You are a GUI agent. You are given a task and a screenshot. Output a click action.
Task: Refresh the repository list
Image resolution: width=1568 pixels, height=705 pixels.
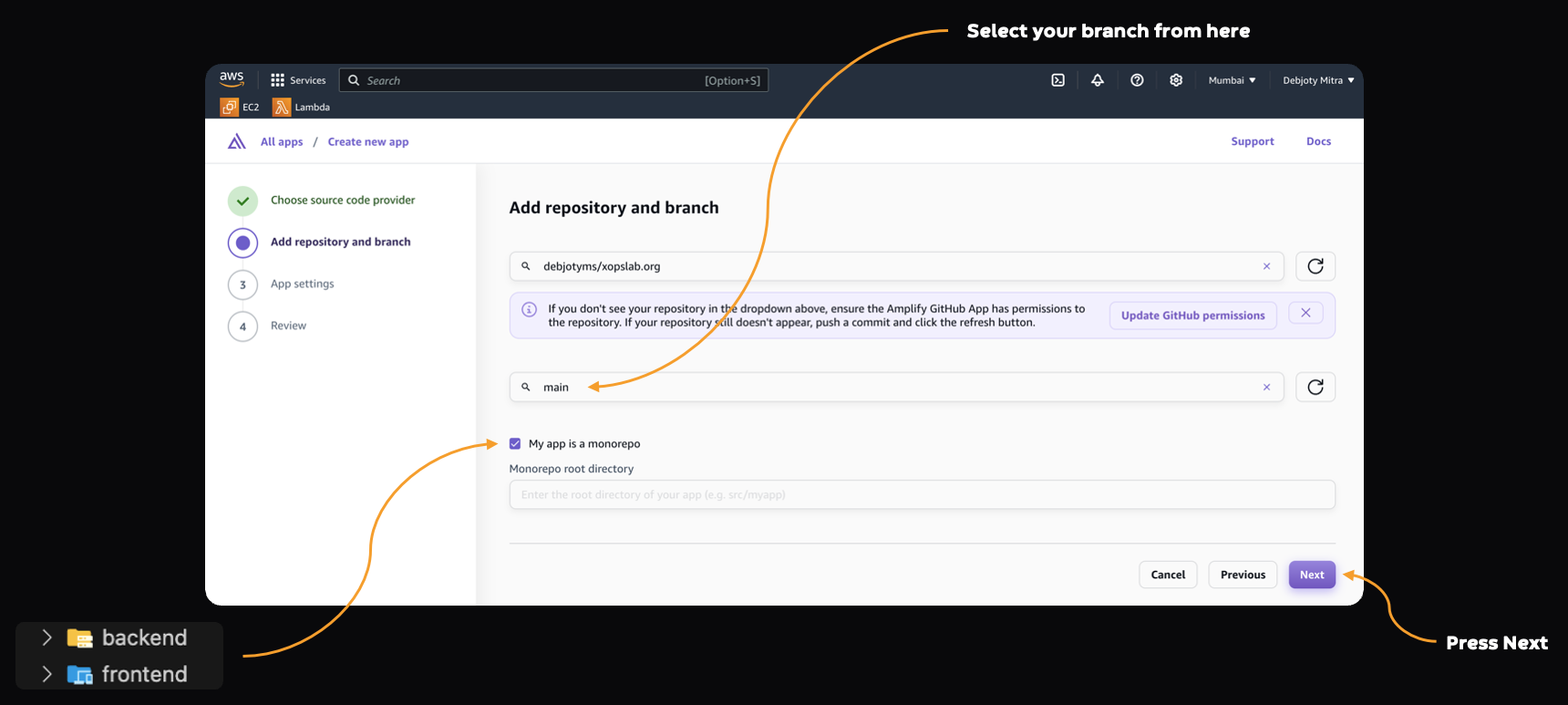[1315, 266]
